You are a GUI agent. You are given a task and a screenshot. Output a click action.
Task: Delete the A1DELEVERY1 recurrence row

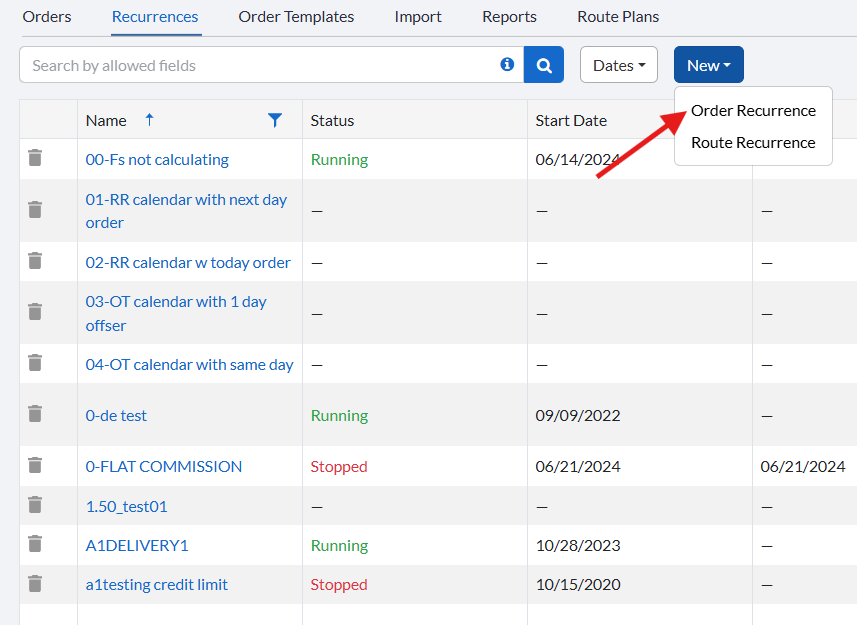pos(35,544)
